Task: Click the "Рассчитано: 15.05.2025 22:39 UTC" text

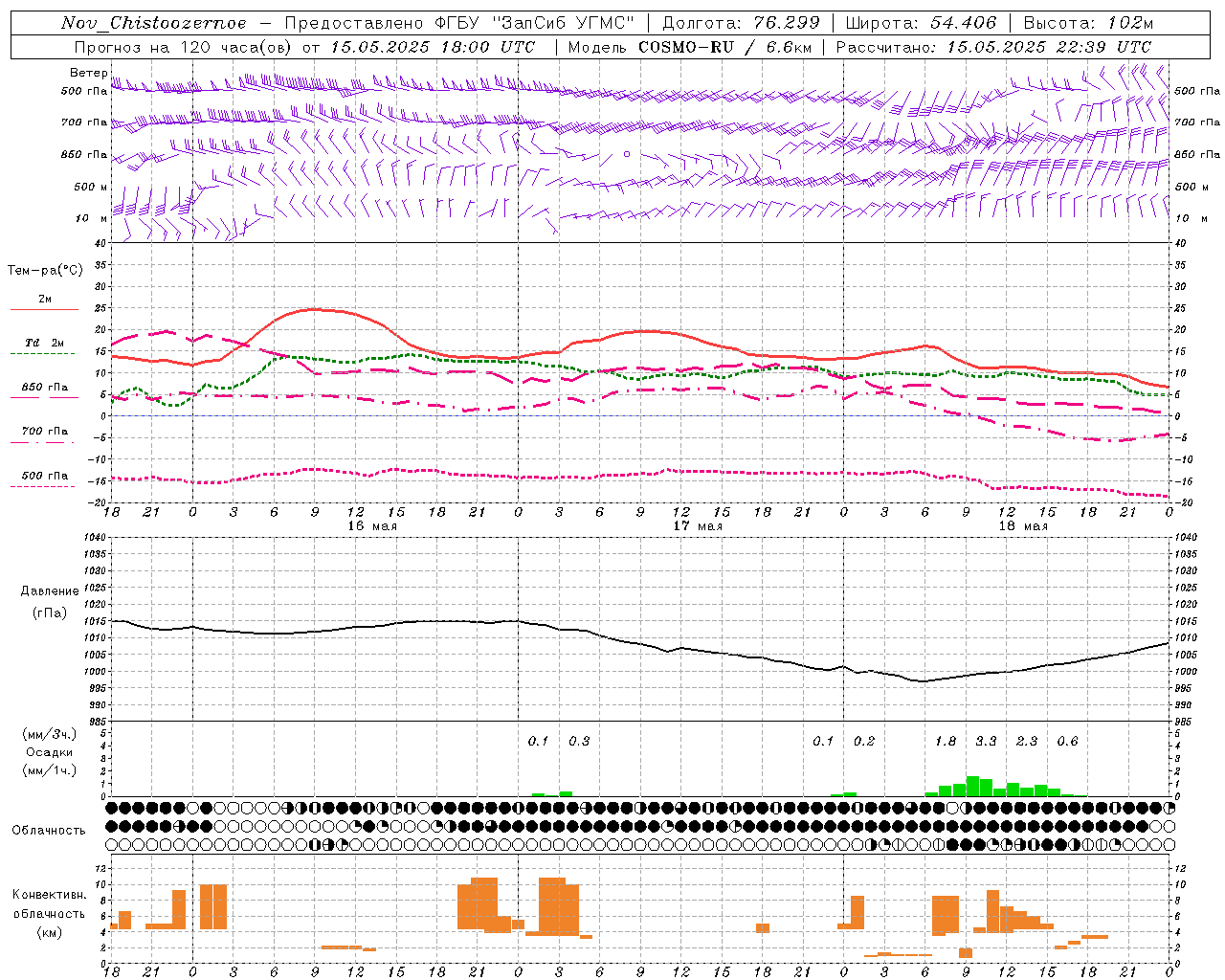Action: (993, 47)
